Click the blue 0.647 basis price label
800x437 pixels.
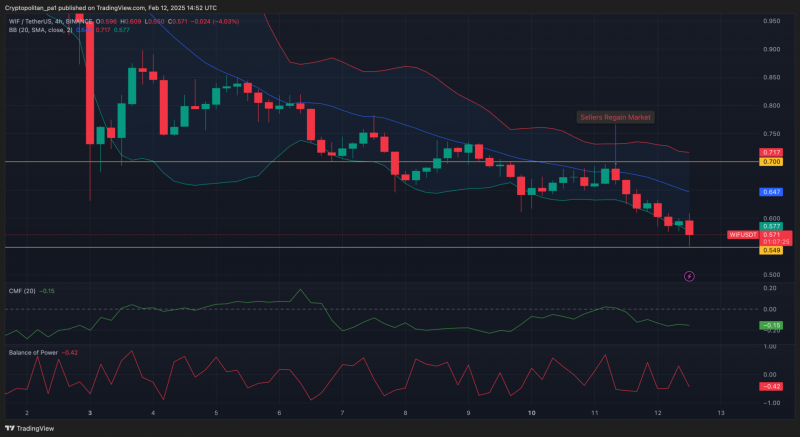[771, 192]
